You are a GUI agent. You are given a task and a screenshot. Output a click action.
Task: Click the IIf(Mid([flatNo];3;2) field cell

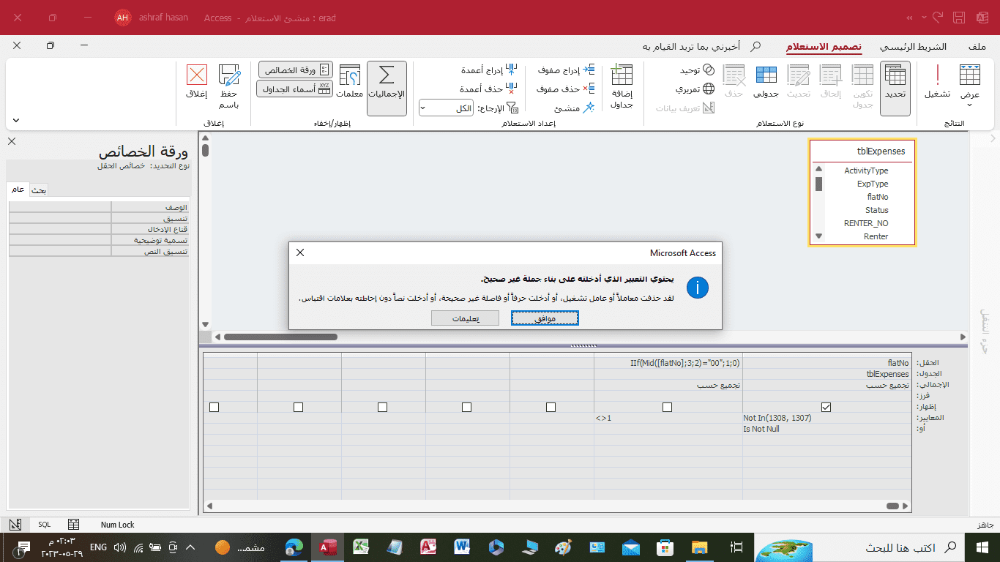click(668, 363)
